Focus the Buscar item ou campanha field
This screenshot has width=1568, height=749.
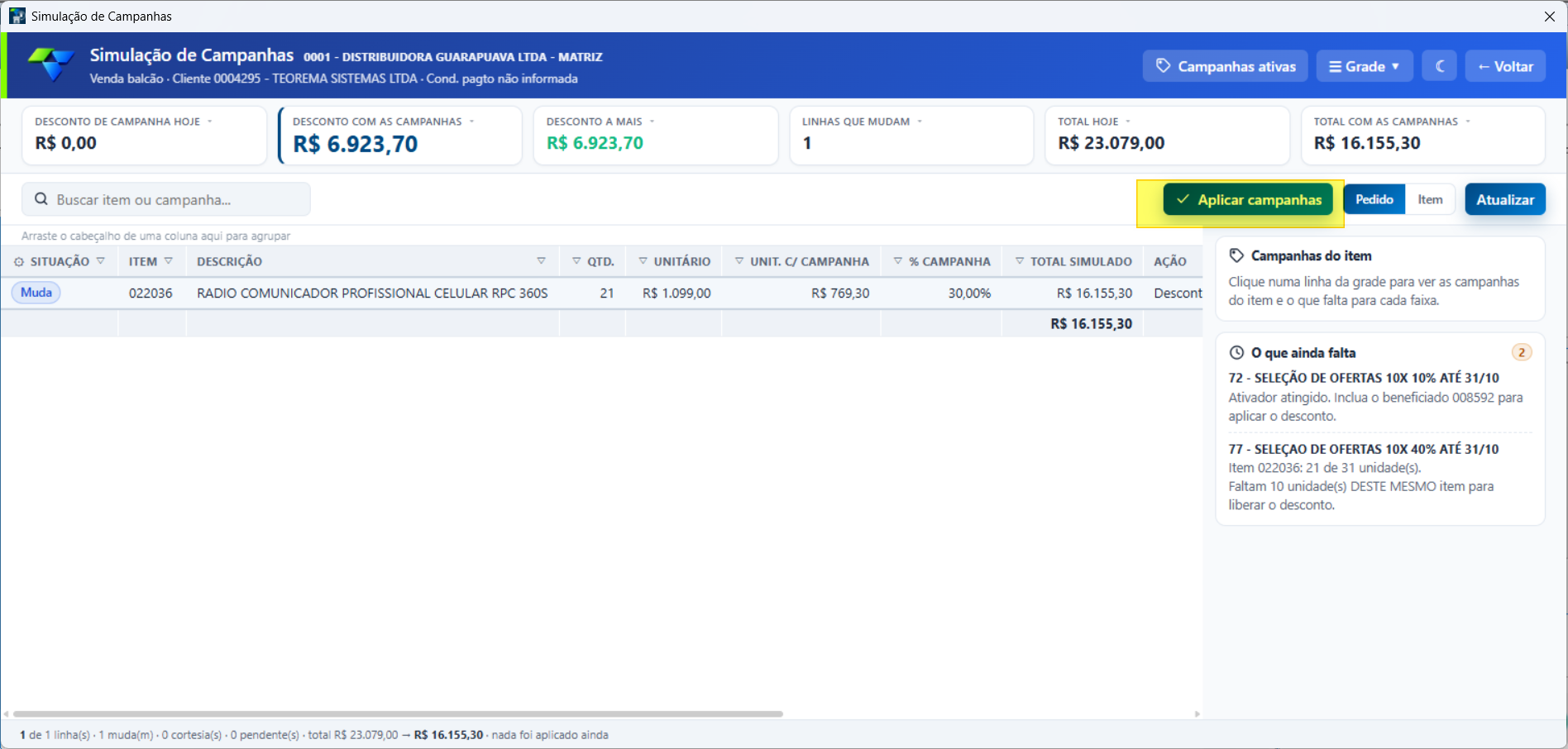(x=166, y=199)
